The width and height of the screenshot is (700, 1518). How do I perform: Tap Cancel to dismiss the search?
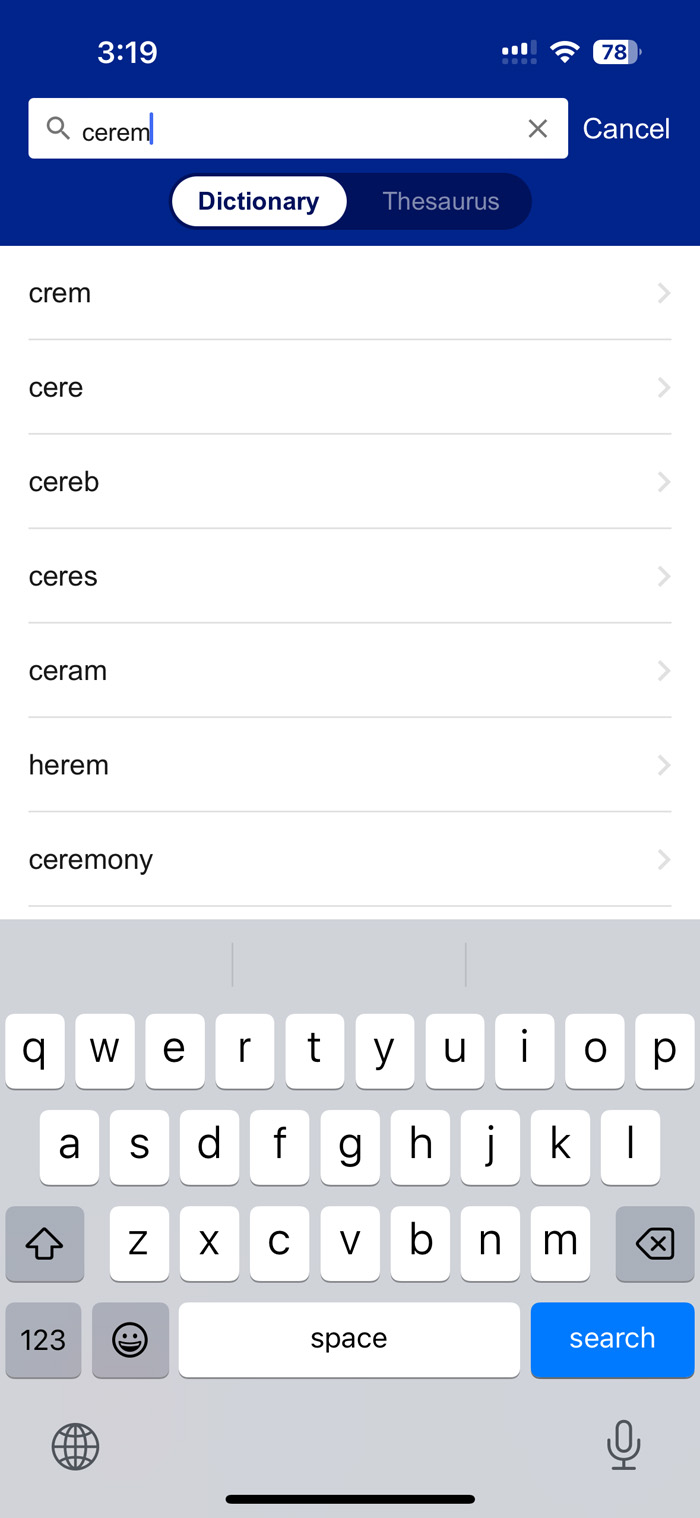(626, 128)
